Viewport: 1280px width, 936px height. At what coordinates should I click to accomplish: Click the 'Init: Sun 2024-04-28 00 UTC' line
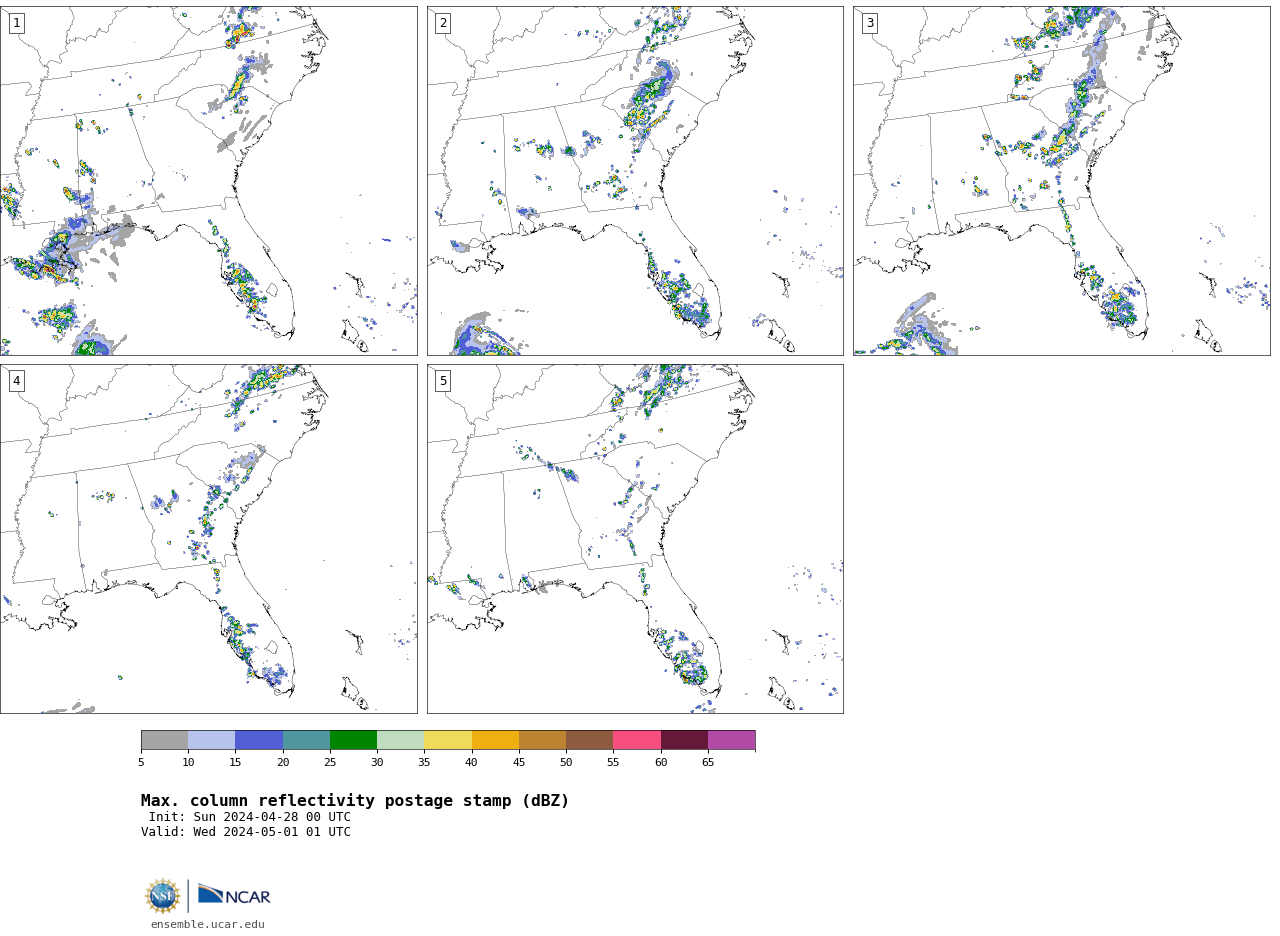250,817
